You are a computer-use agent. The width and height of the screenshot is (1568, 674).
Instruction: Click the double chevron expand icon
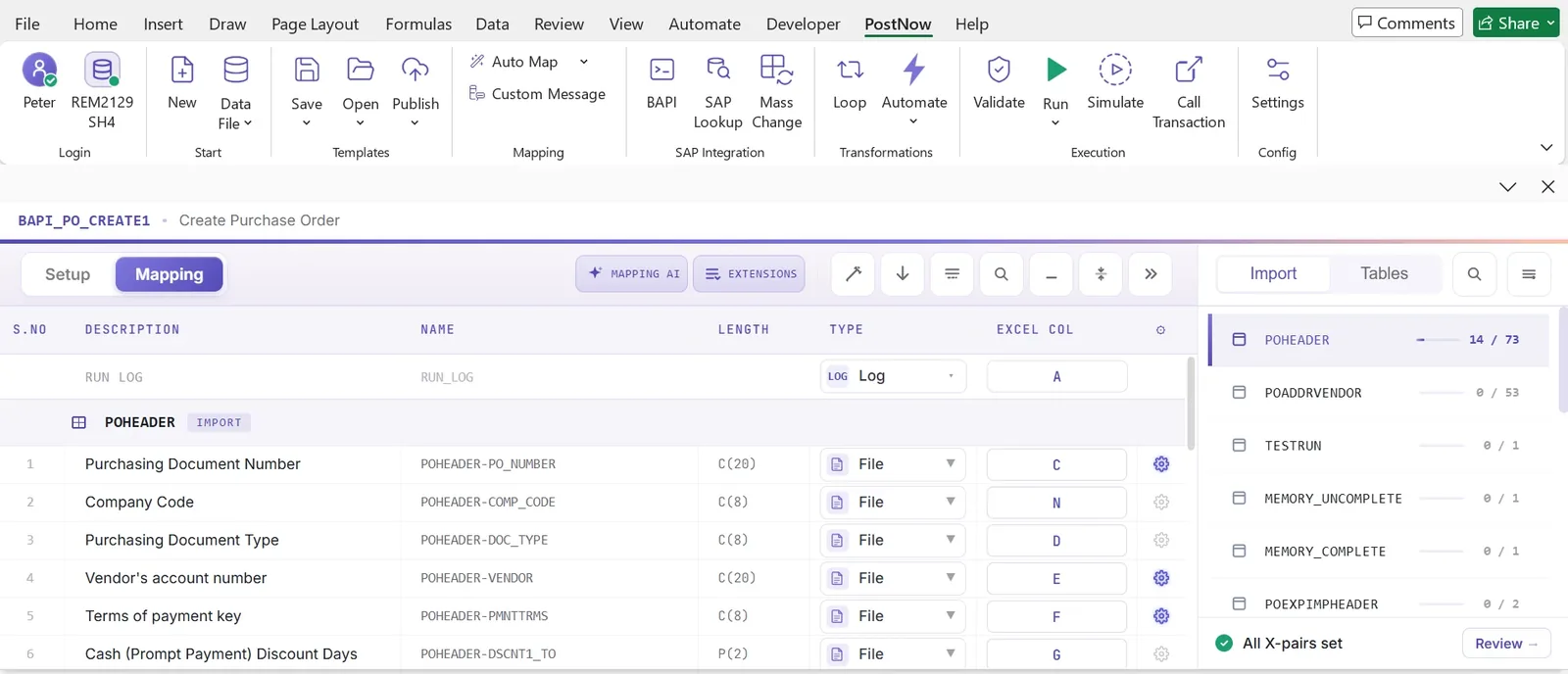point(1151,274)
